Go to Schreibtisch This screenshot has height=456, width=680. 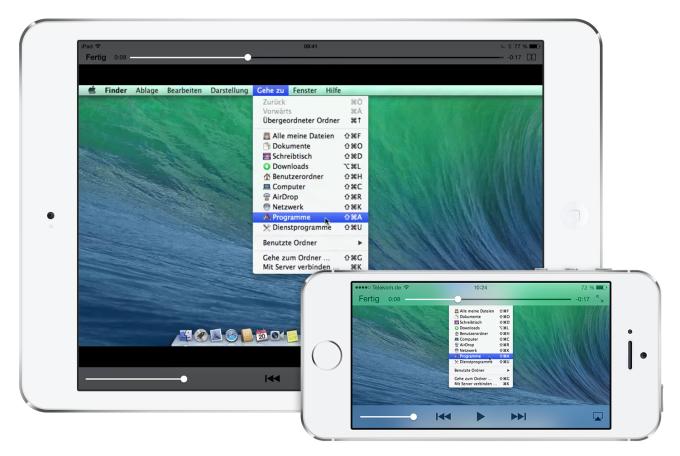coord(311,156)
